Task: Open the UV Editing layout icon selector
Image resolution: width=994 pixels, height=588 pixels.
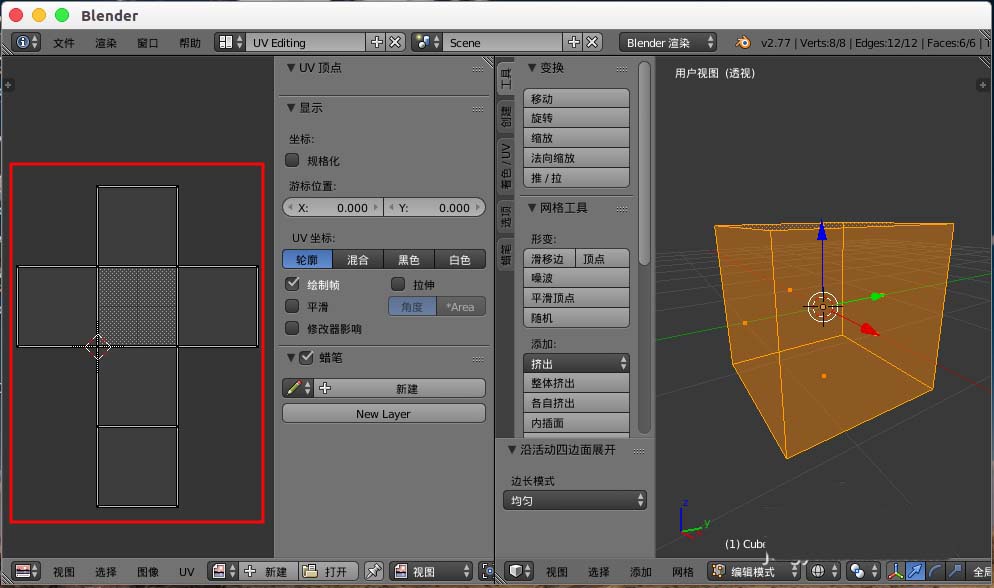Action: tap(228, 42)
